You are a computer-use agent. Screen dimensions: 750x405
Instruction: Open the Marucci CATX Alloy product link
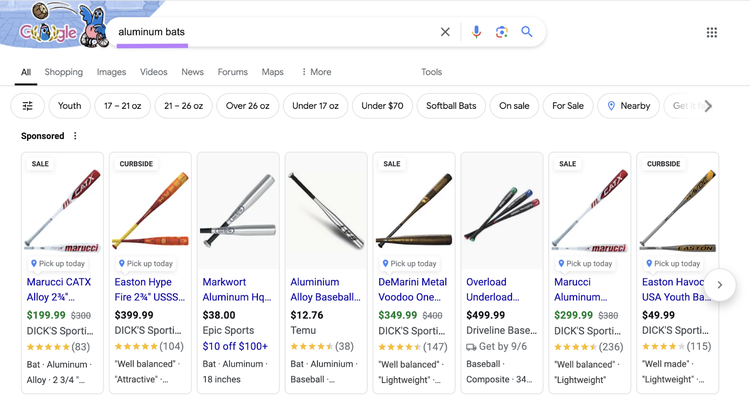point(59,289)
